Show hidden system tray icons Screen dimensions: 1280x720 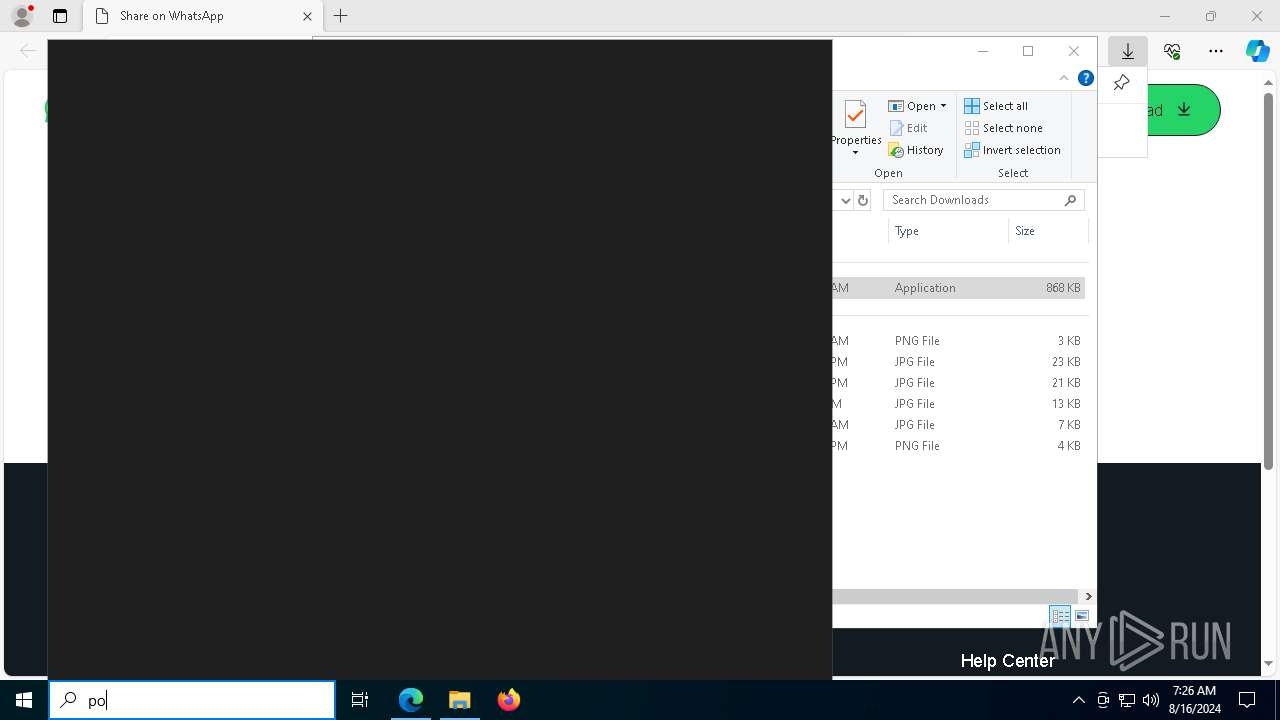[x=1078, y=700]
